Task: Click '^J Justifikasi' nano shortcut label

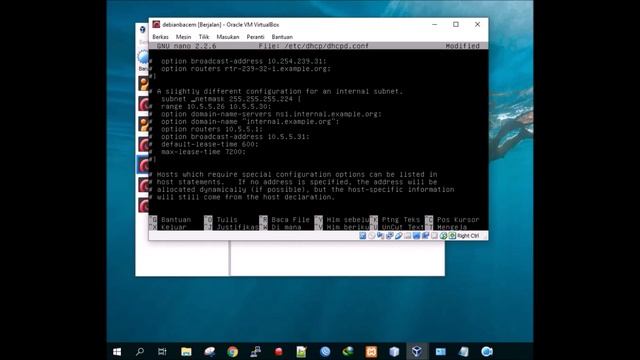Action: tap(231, 227)
